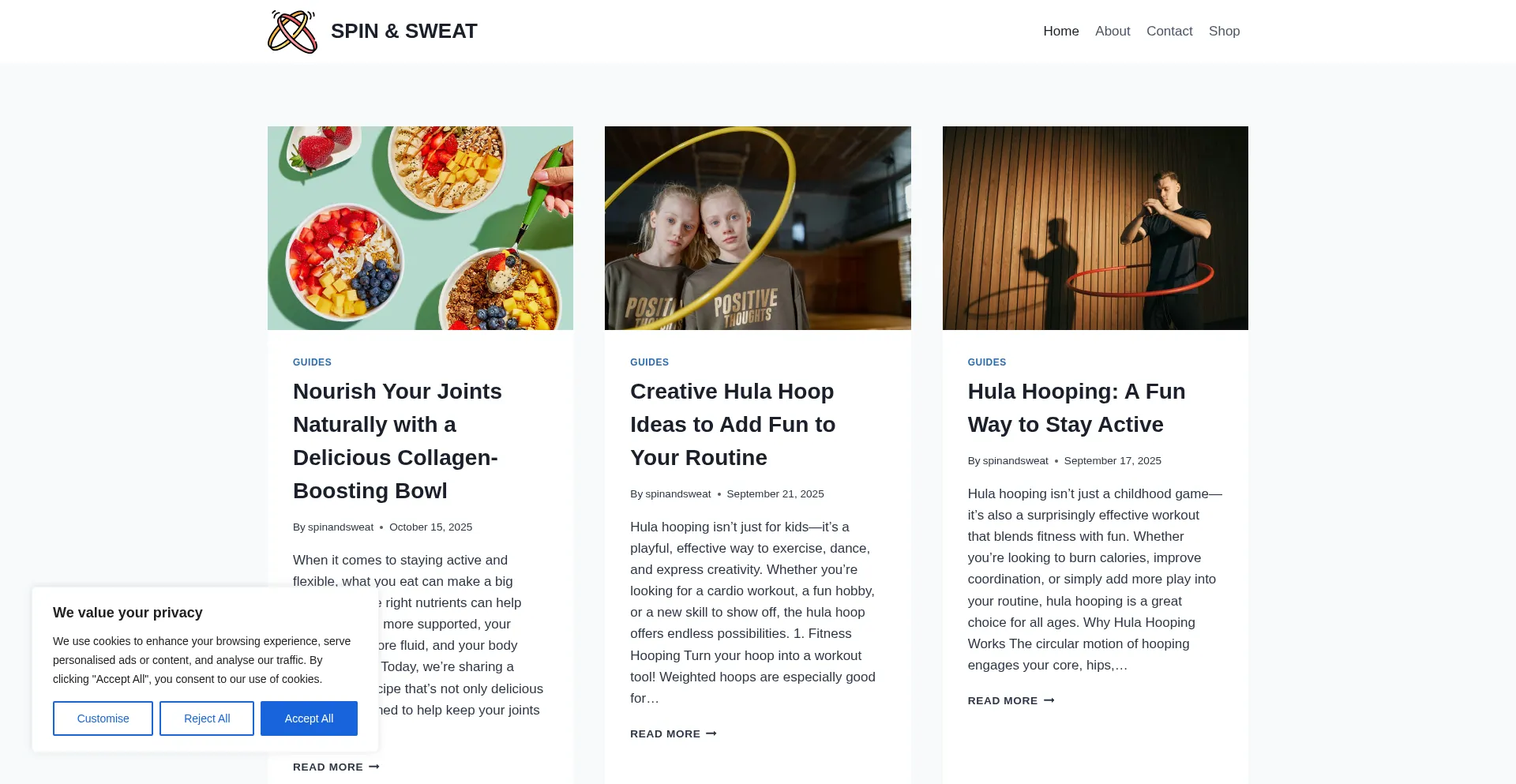The height and width of the screenshot is (784, 1516).
Task: Open the collagen bowl article thumbnail
Action: [420, 228]
